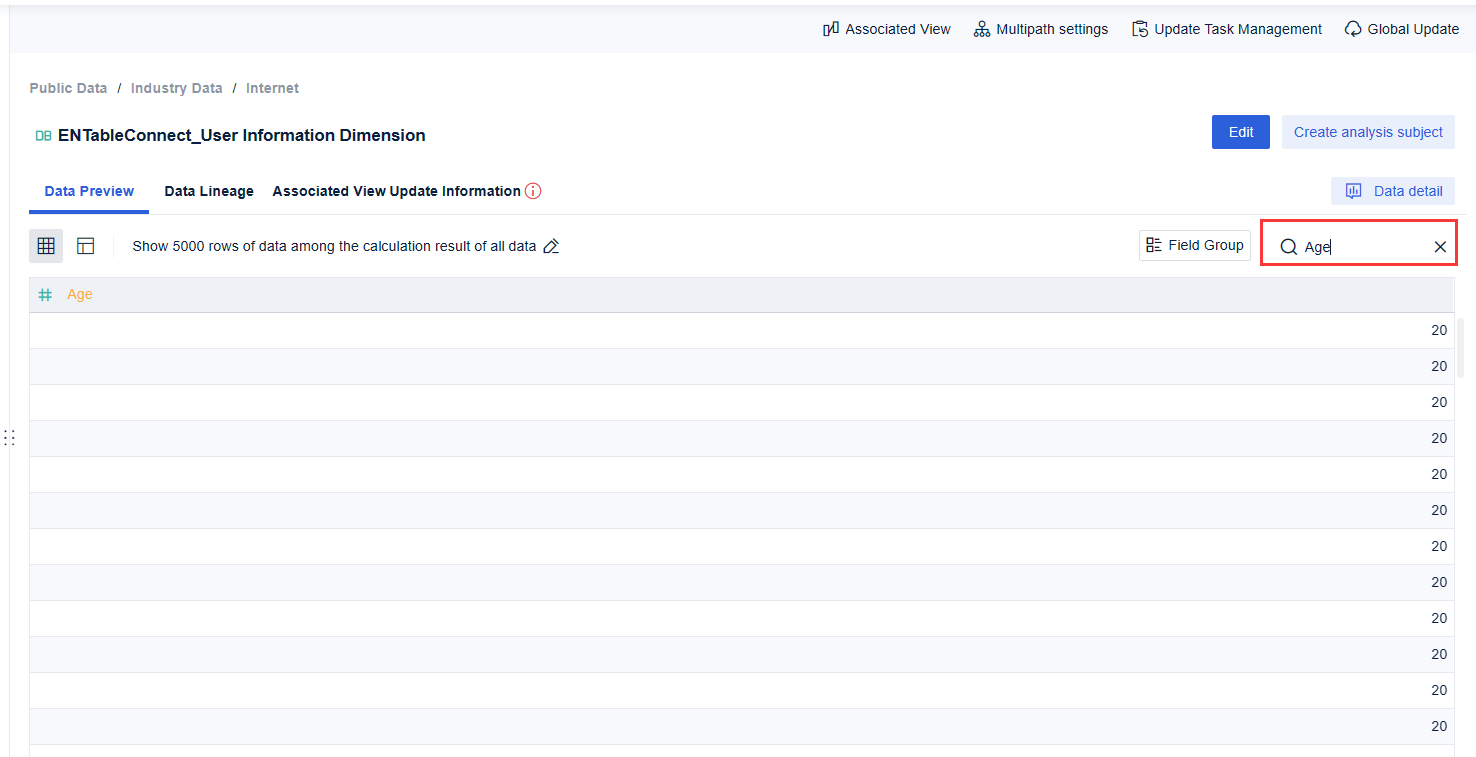This screenshot has height=757, width=1476.
Task: Clear the Age search text
Action: (1440, 247)
